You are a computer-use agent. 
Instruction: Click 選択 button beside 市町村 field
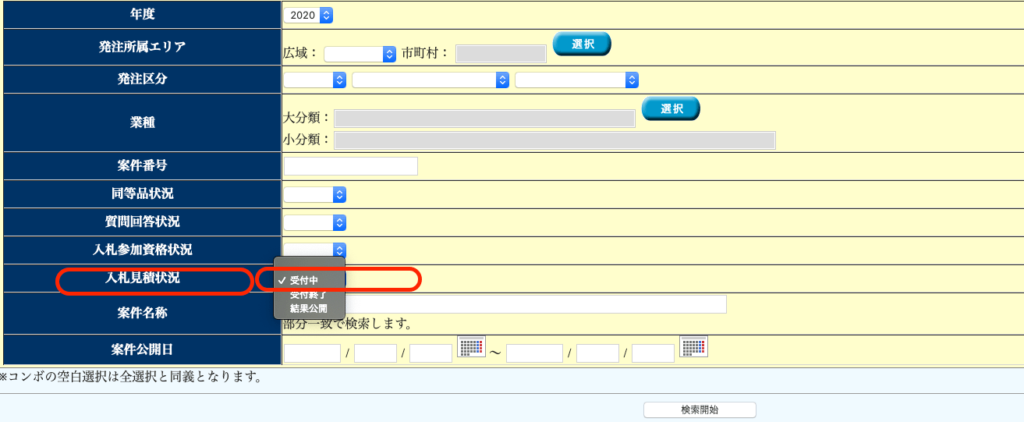pyautogui.click(x=581, y=45)
